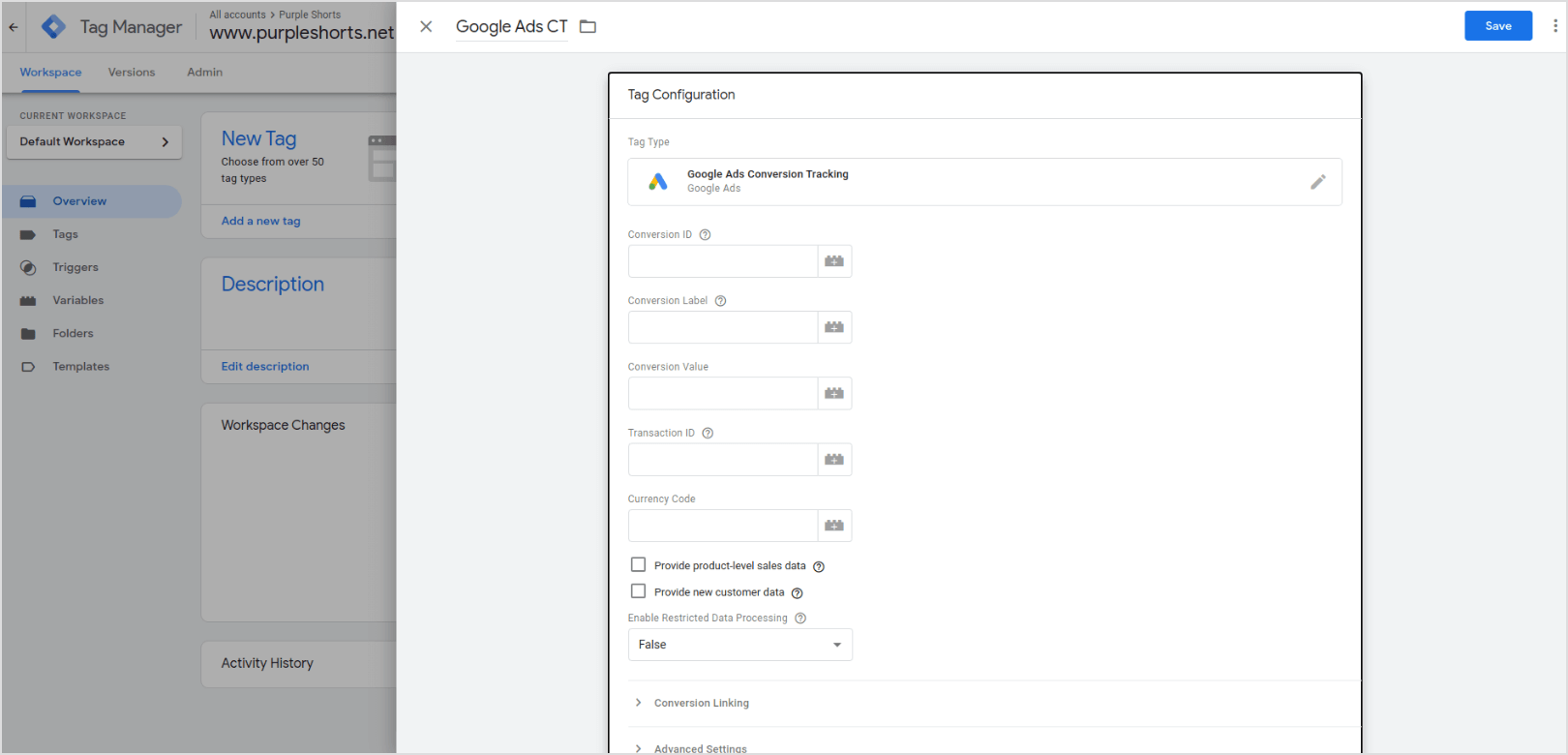Click the Add a new tag link
1568x755 pixels.
pos(260,221)
